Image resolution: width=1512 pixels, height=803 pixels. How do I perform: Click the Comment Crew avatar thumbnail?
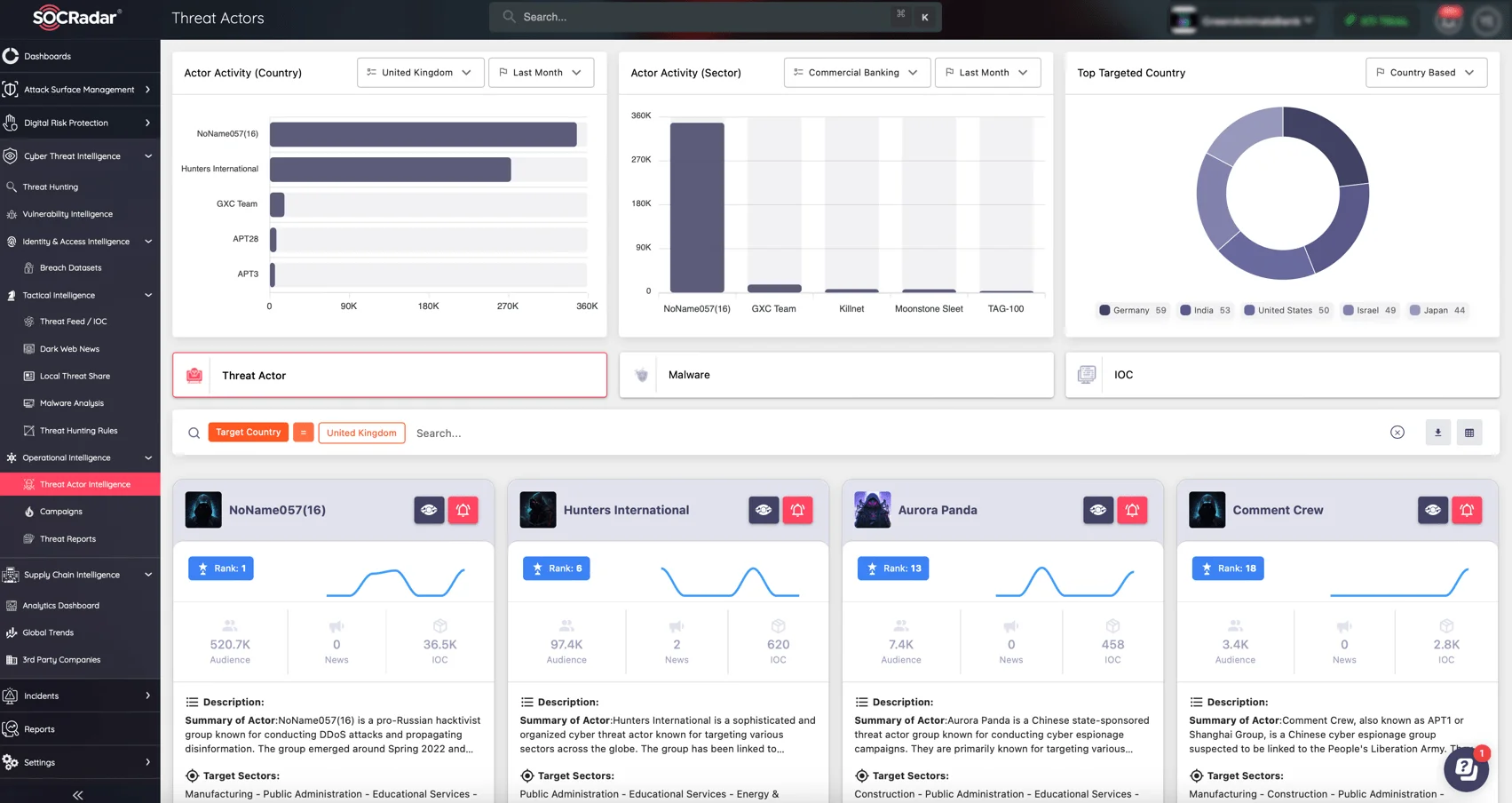click(x=1207, y=510)
